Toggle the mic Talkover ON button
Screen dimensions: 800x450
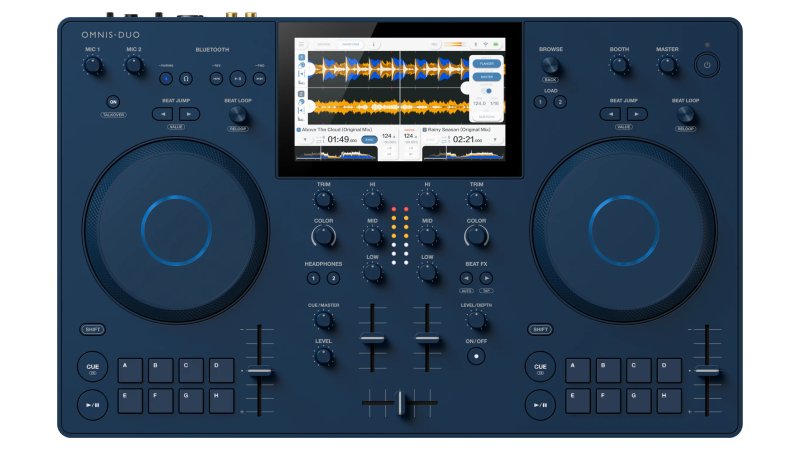(112, 102)
